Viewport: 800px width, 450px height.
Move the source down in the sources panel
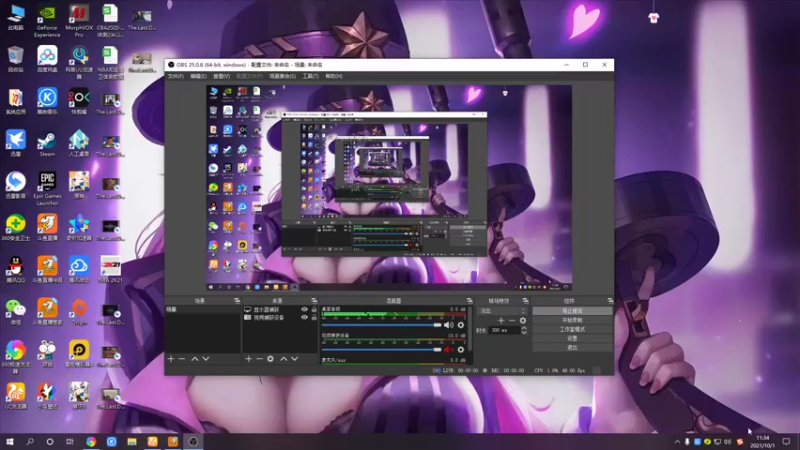point(294,359)
